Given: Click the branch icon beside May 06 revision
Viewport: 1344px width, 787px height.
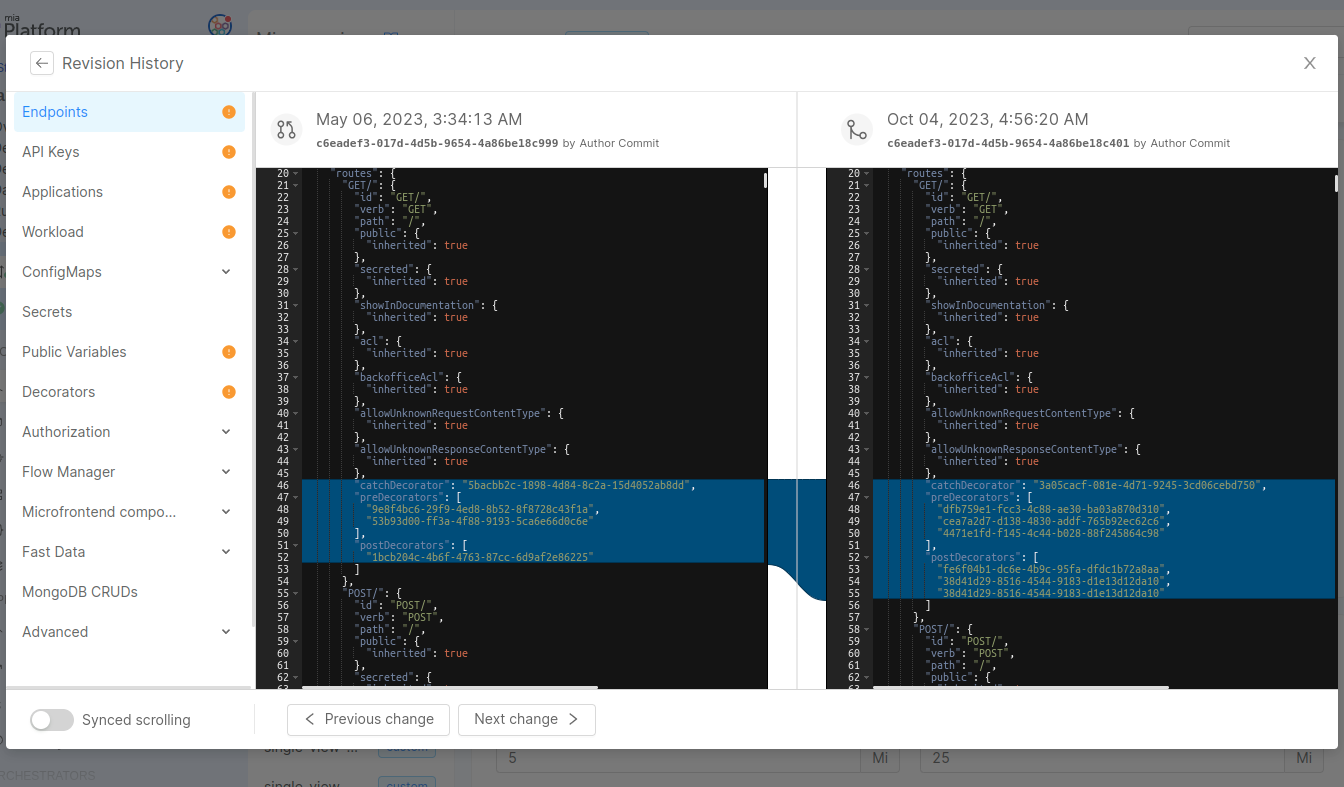Looking at the screenshot, I should (286, 129).
